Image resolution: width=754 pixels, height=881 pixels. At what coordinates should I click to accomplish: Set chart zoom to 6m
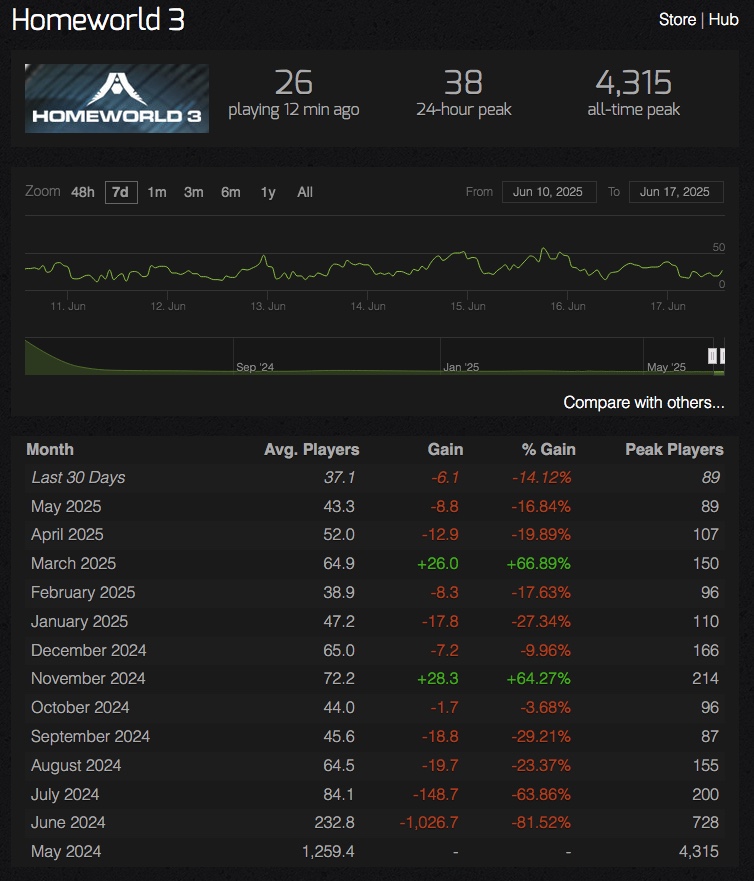click(x=230, y=192)
